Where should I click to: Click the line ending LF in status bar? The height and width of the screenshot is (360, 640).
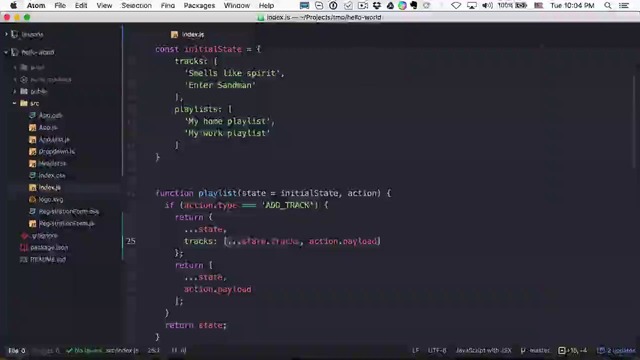click(x=416, y=350)
